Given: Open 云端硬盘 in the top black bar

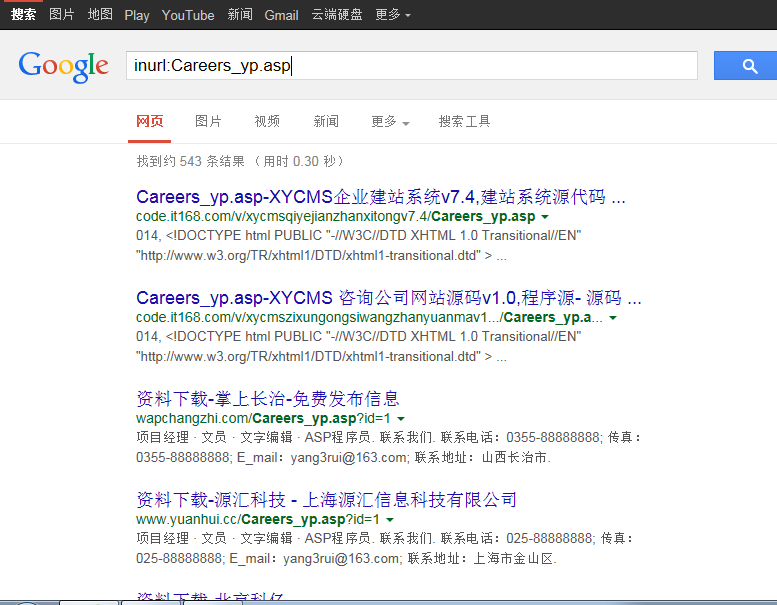Looking at the screenshot, I should (x=337, y=14).
